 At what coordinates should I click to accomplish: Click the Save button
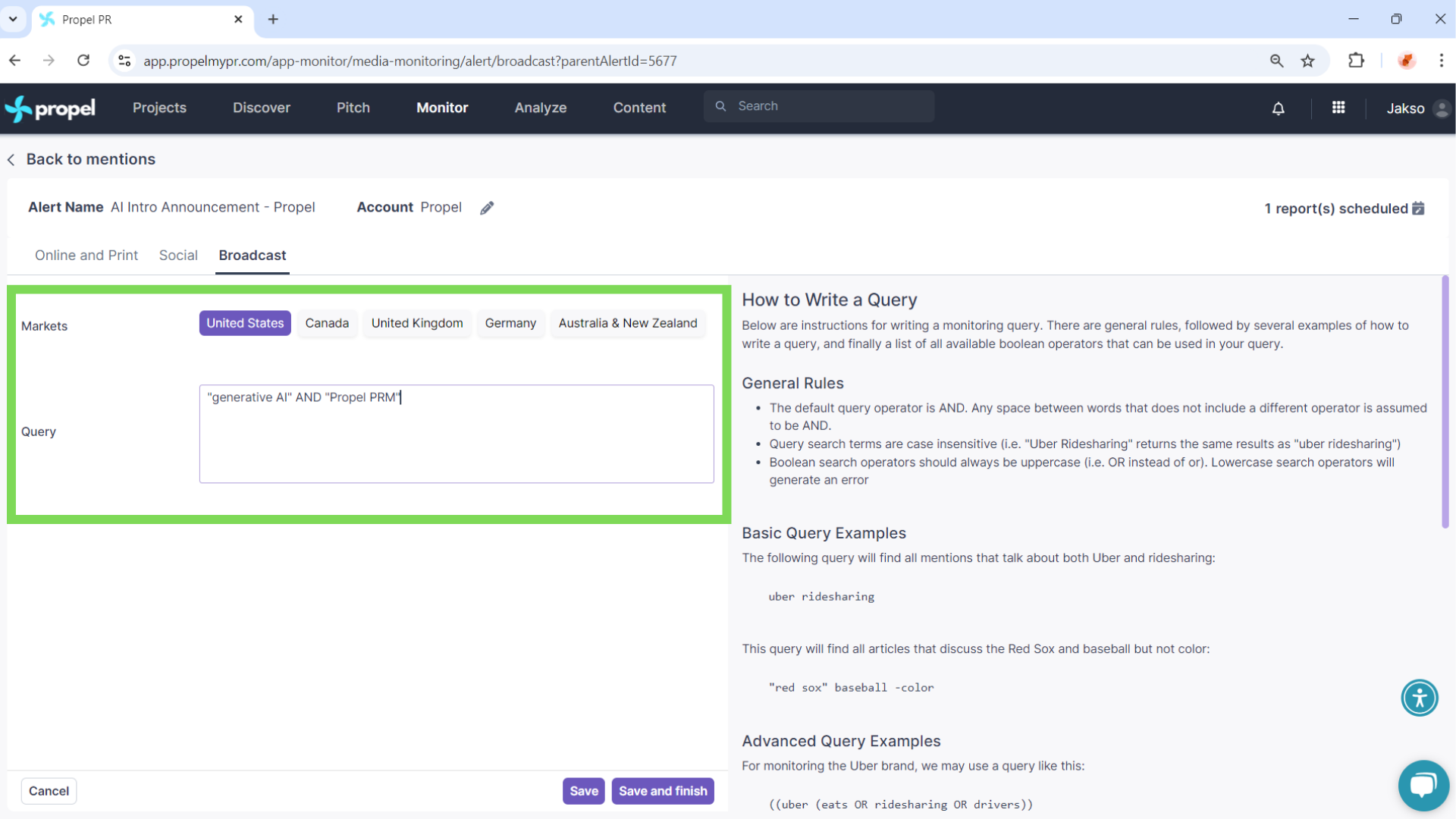(584, 791)
